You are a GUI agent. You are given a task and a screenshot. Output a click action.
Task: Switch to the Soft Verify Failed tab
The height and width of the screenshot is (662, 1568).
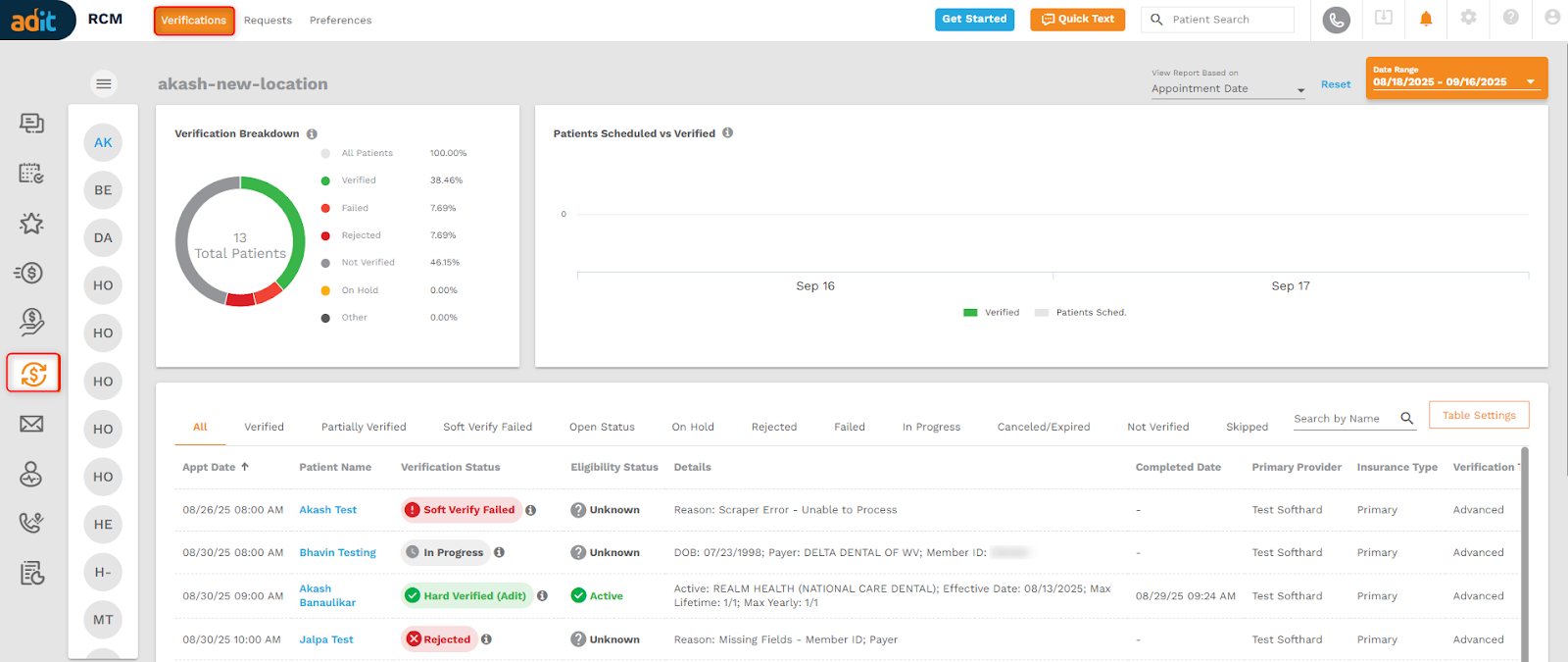[x=487, y=428]
